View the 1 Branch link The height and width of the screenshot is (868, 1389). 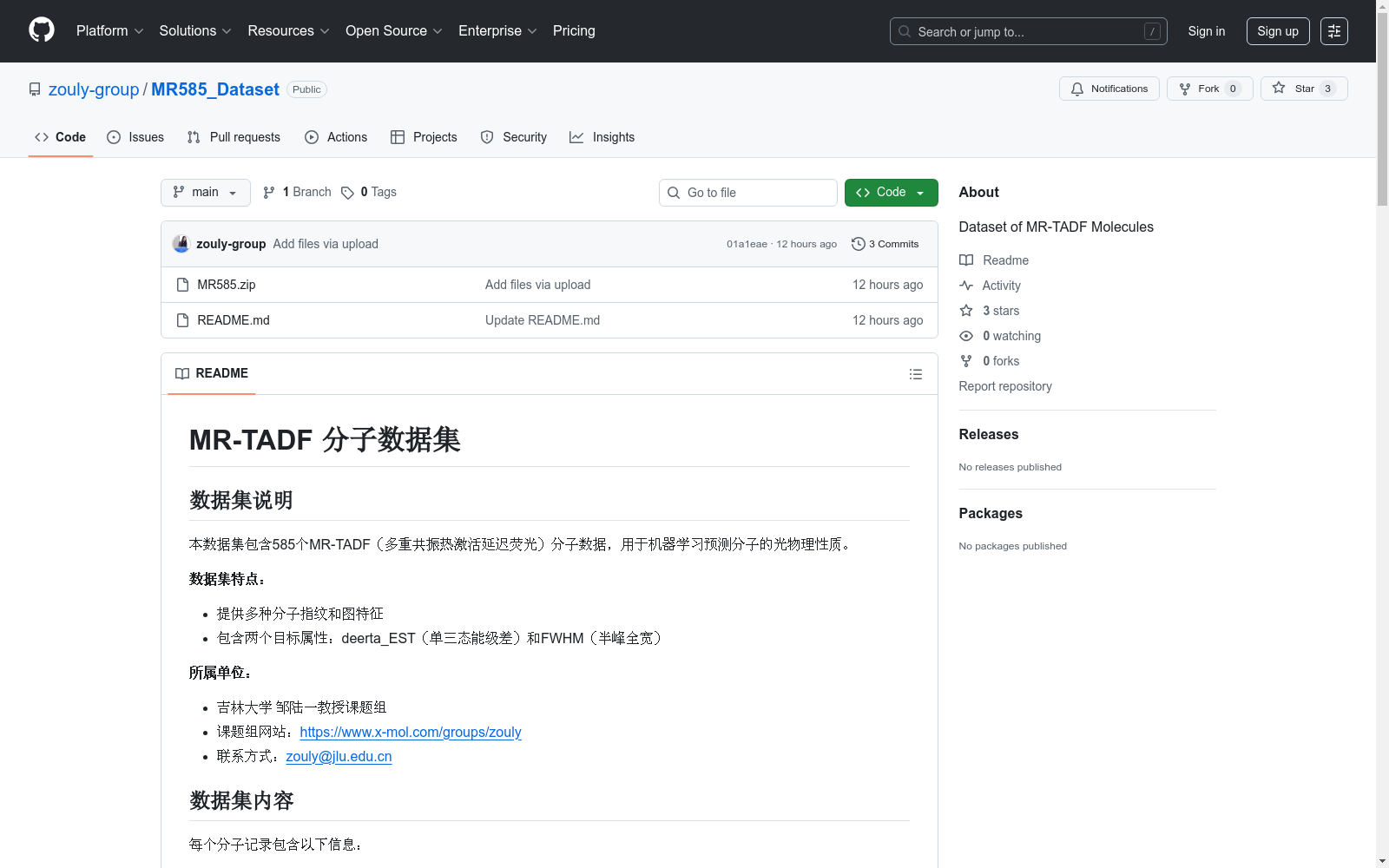tap(297, 192)
